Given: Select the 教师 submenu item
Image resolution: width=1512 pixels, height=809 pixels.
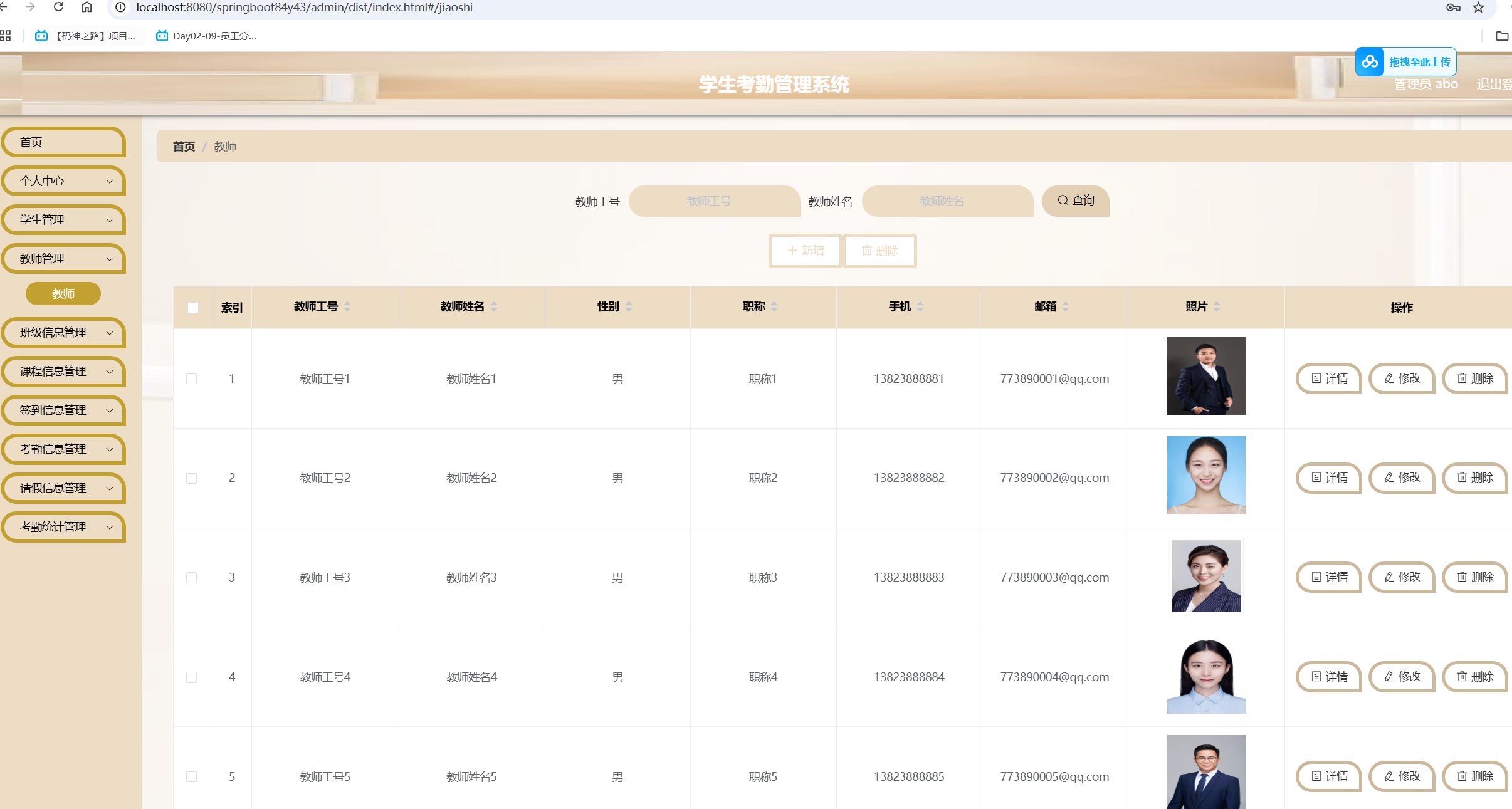Looking at the screenshot, I should click(x=63, y=293).
